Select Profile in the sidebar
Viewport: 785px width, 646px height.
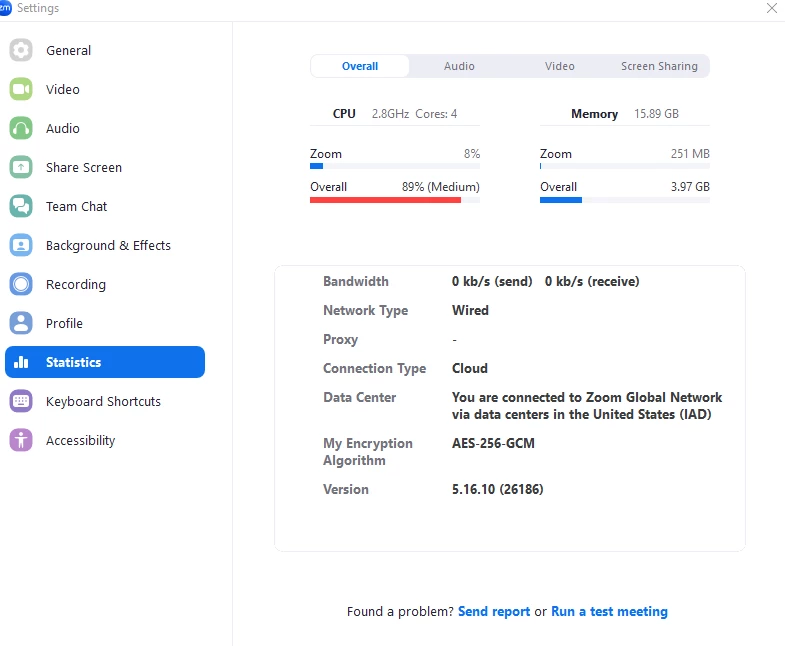coord(105,324)
